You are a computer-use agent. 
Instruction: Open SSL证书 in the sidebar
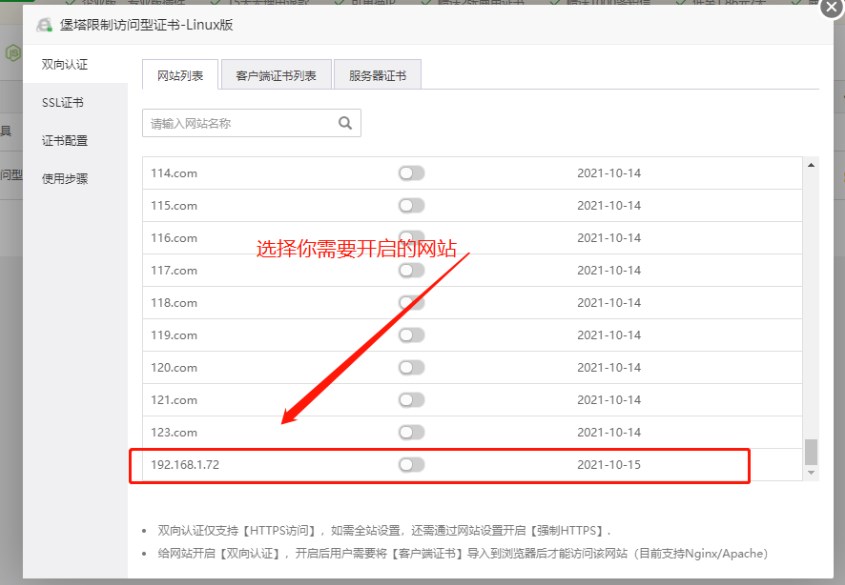point(63,102)
